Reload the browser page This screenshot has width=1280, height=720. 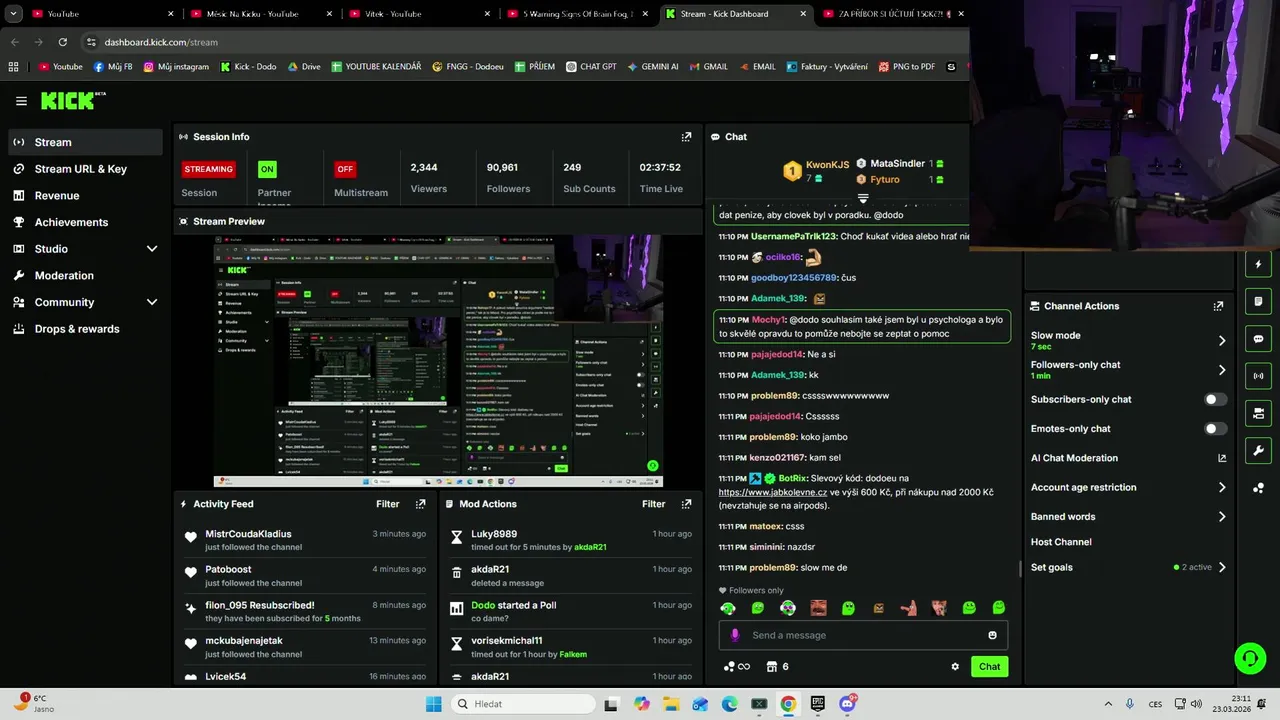pos(63,42)
